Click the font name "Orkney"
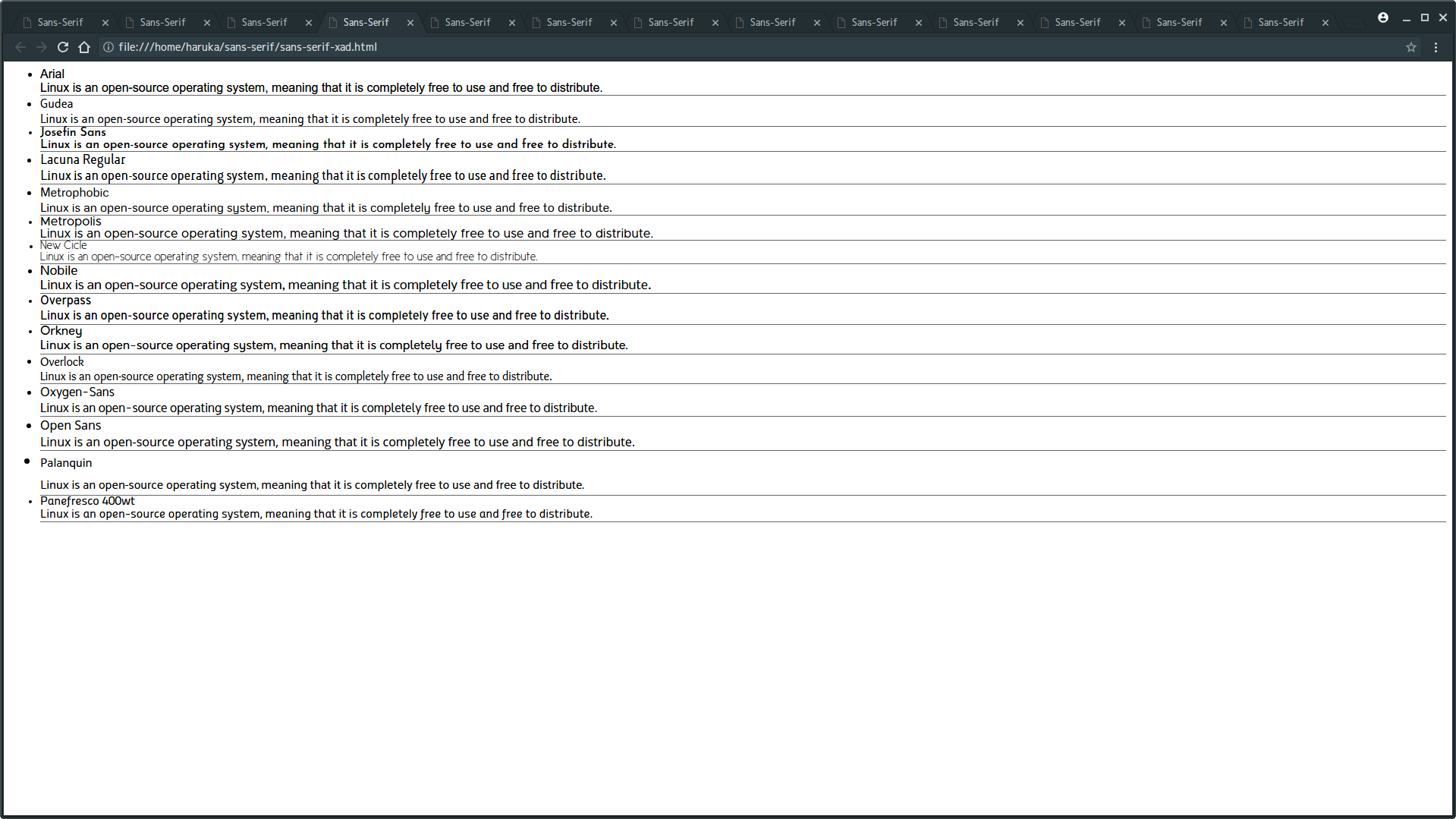1456x819 pixels. tap(61, 331)
